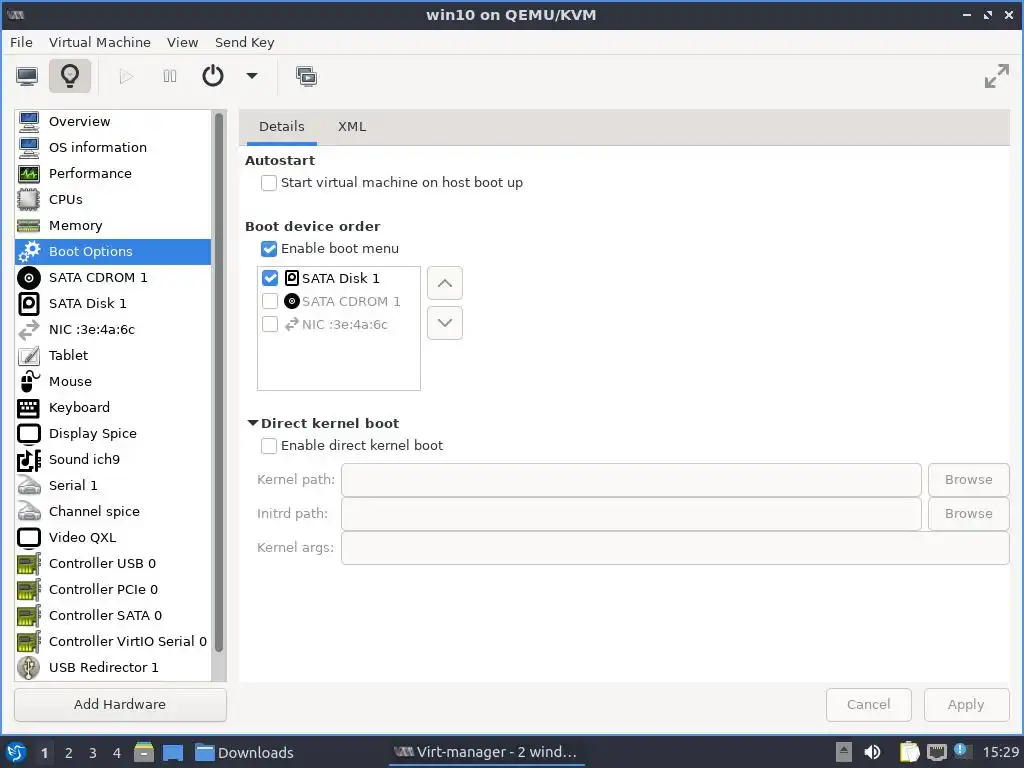
Task: Open the shutdown options dropdown arrow
Action: pos(252,76)
